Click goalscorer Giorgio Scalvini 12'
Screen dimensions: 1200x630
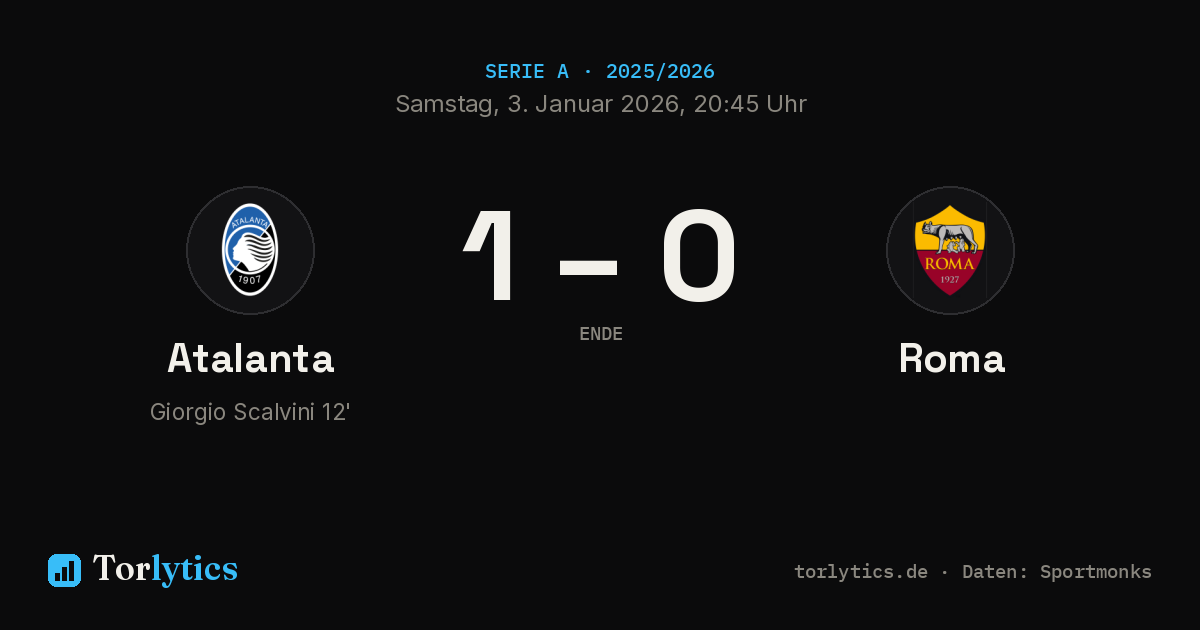[x=250, y=412]
